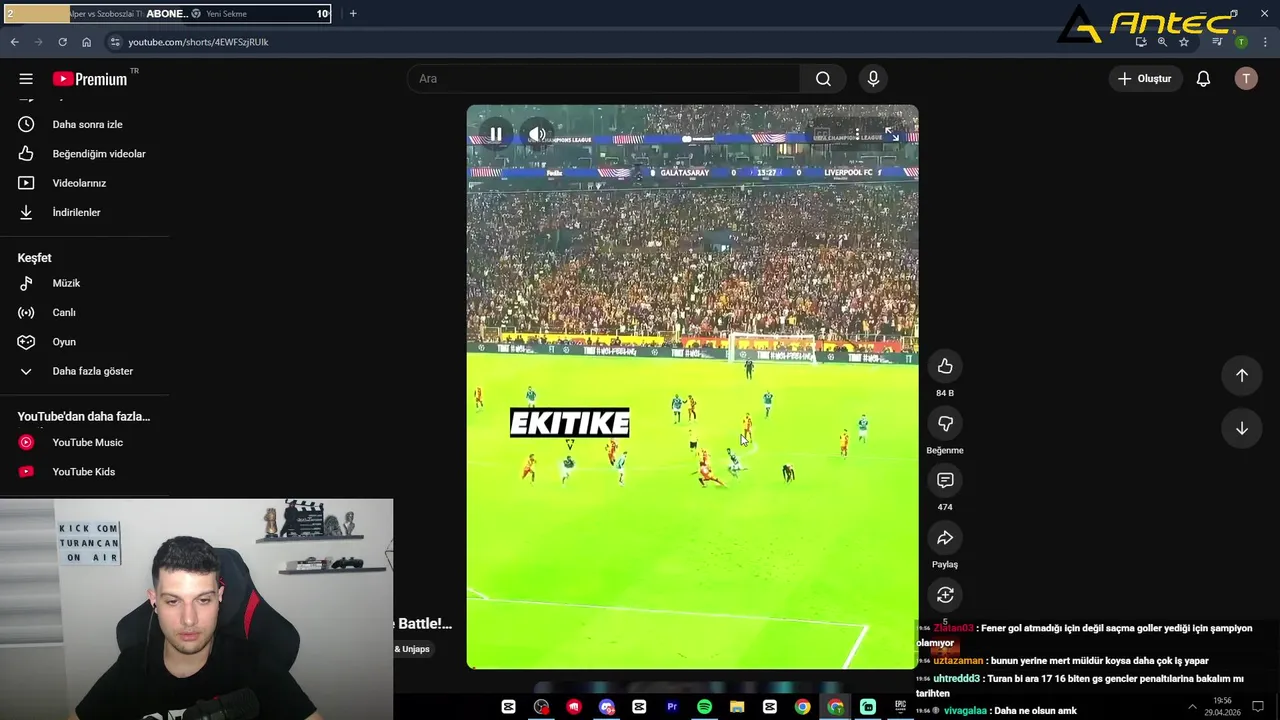Image resolution: width=1280 pixels, height=720 pixels.
Task: Click the YouTube Premium logo
Action: [x=91, y=79]
